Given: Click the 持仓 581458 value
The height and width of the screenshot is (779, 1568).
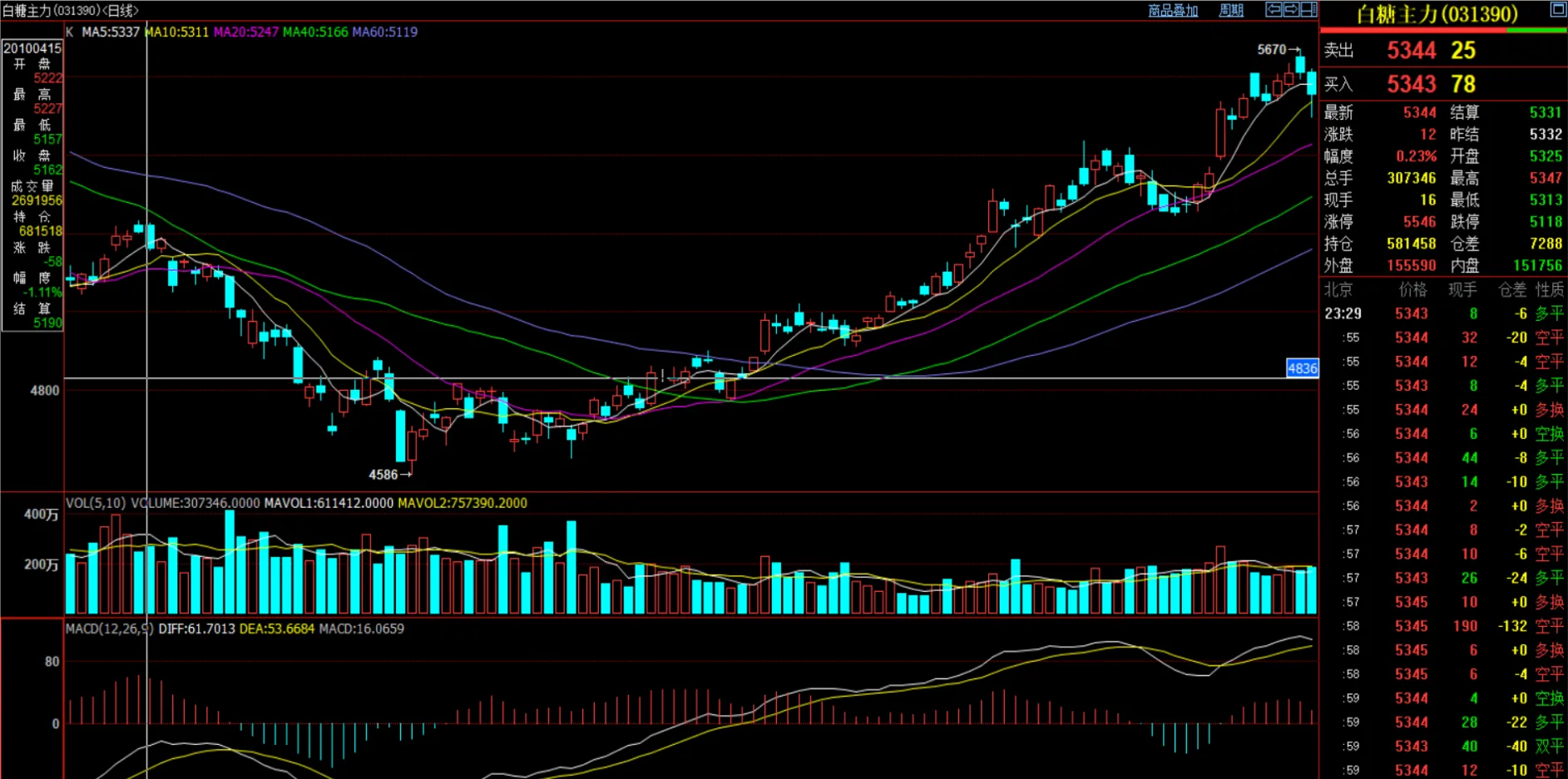Looking at the screenshot, I should [1412, 244].
